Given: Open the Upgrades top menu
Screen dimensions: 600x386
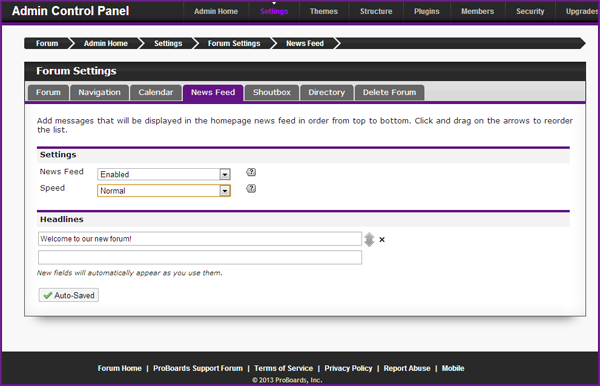Looking at the screenshot, I should (581, 11).
